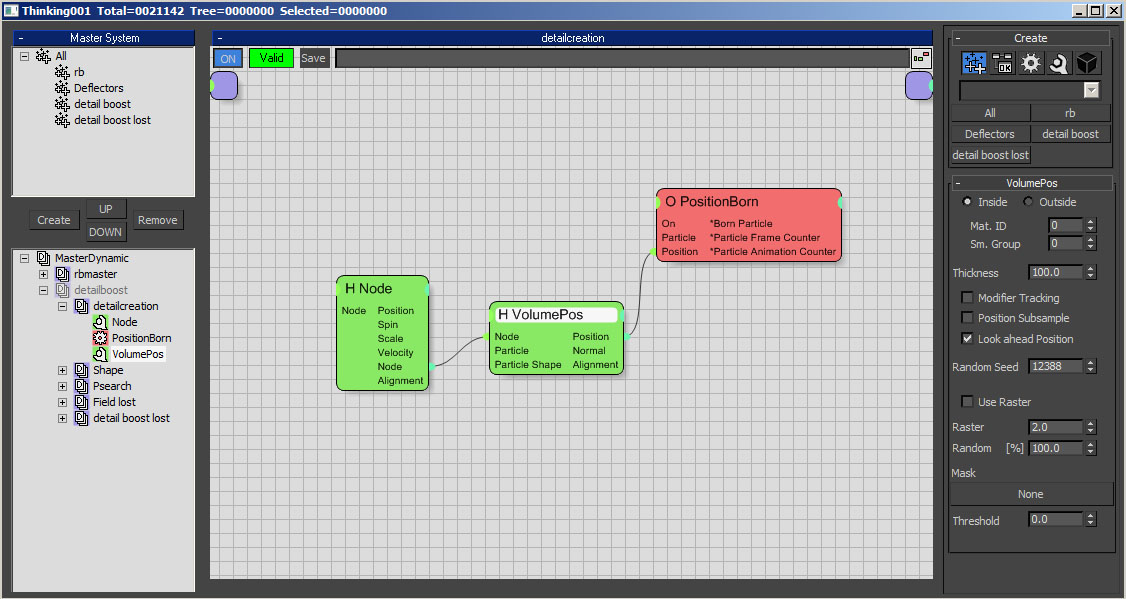Uncheck Look ahead Position
1126x599 pixels.
click(967, 338)
